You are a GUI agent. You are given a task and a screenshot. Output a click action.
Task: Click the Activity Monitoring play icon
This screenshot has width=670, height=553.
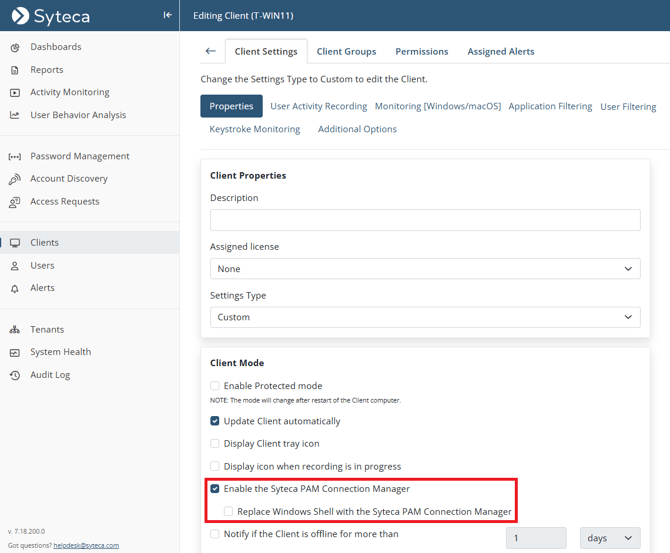pos(15,92)
